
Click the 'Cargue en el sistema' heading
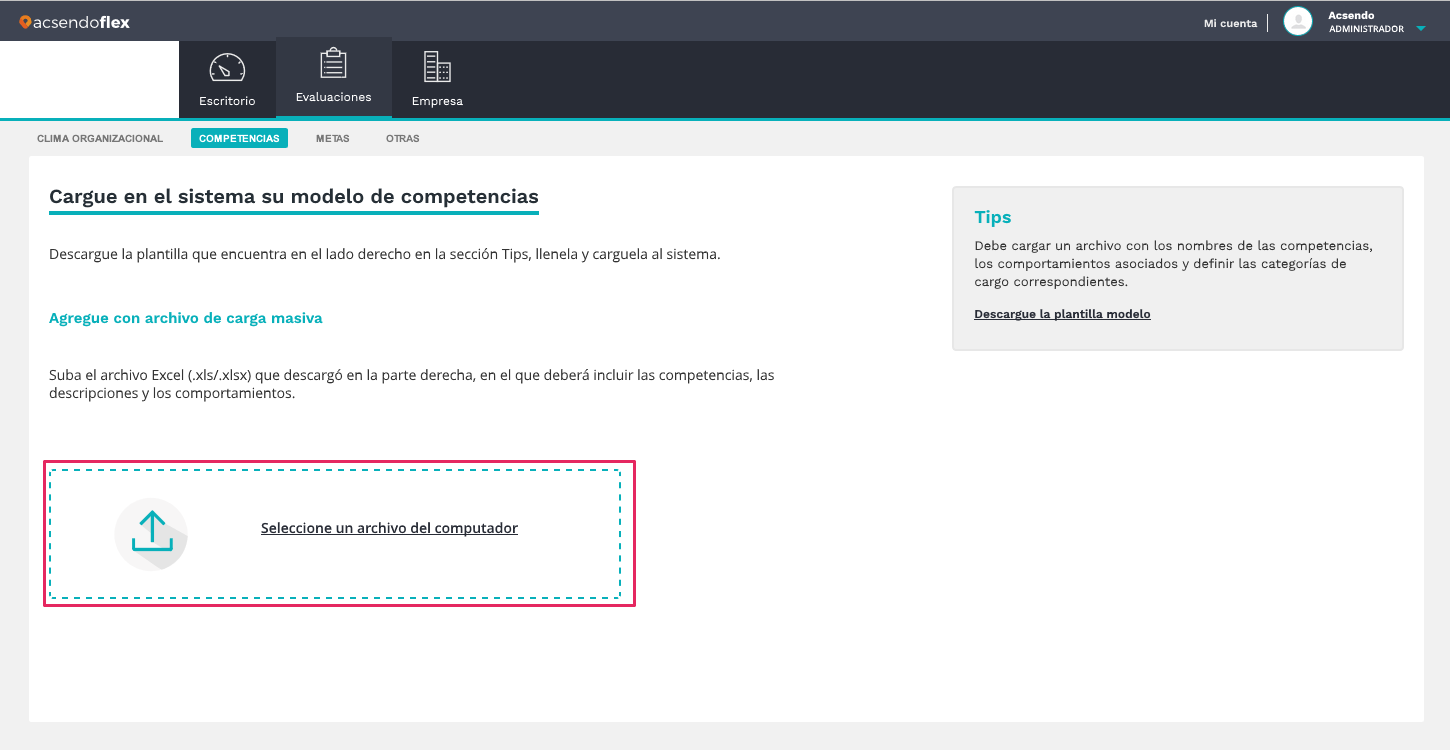point(294,197)
